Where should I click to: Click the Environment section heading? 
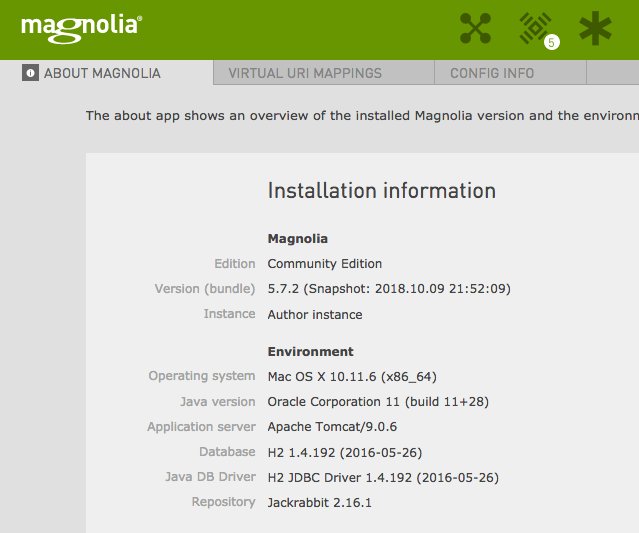tap(311, 351)
